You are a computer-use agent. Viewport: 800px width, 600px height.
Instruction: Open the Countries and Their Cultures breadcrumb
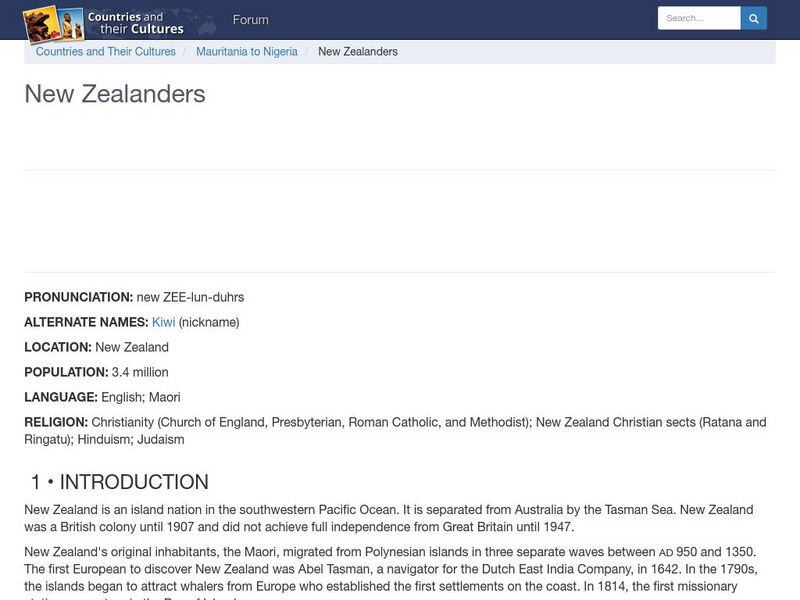pyautogui.click(x=106, y=52)
